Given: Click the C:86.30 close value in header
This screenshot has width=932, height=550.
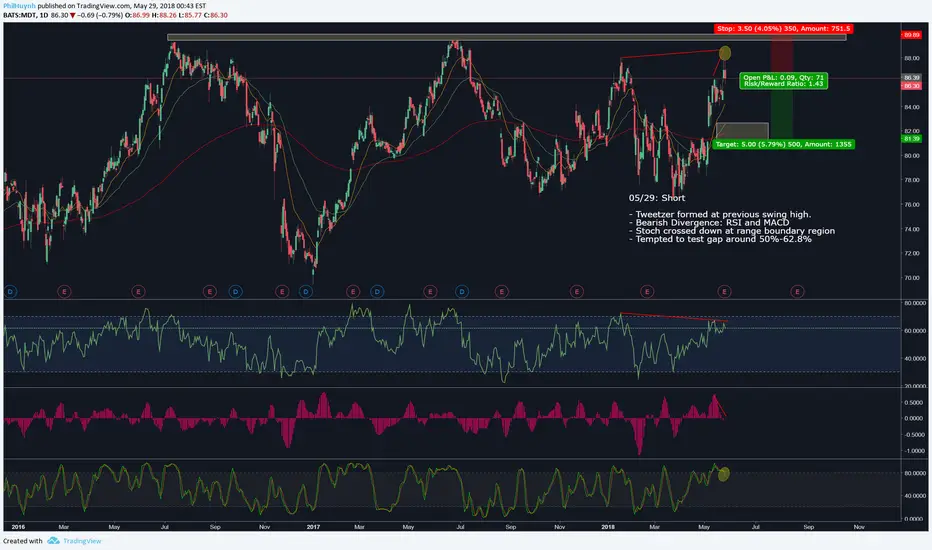Looking at the screenshot, I should [x=216, y=15].
